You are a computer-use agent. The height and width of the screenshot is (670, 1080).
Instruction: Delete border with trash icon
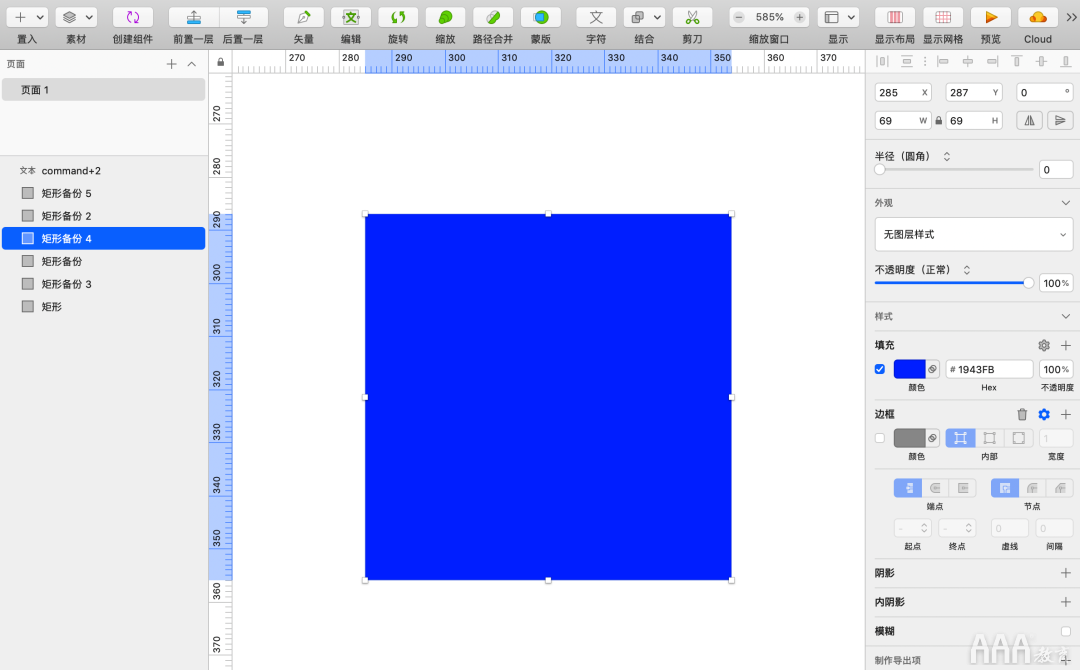1022,414
